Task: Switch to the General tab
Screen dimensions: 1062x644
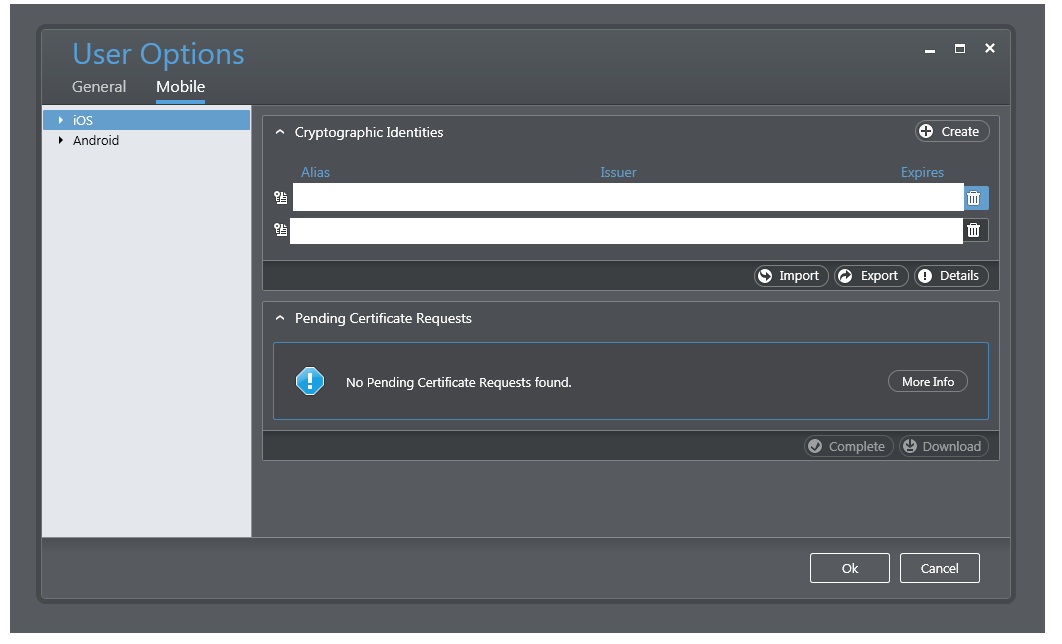Action: coord(99,87)
